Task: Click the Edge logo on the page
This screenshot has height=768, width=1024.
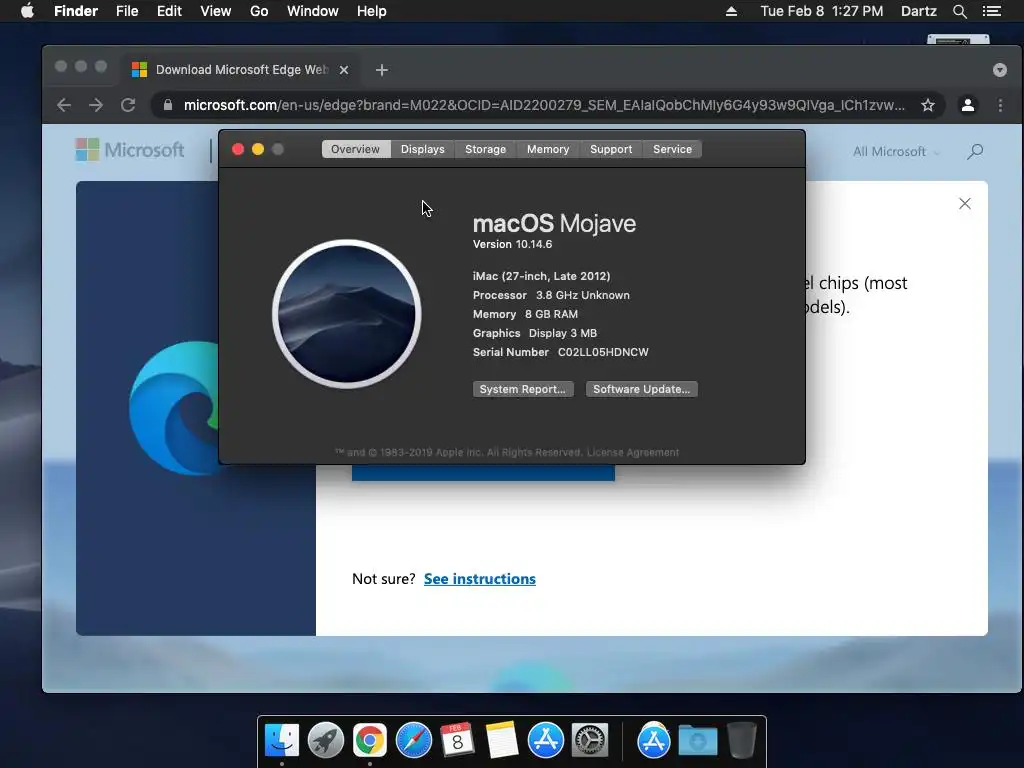Action: tap(174, 408)
